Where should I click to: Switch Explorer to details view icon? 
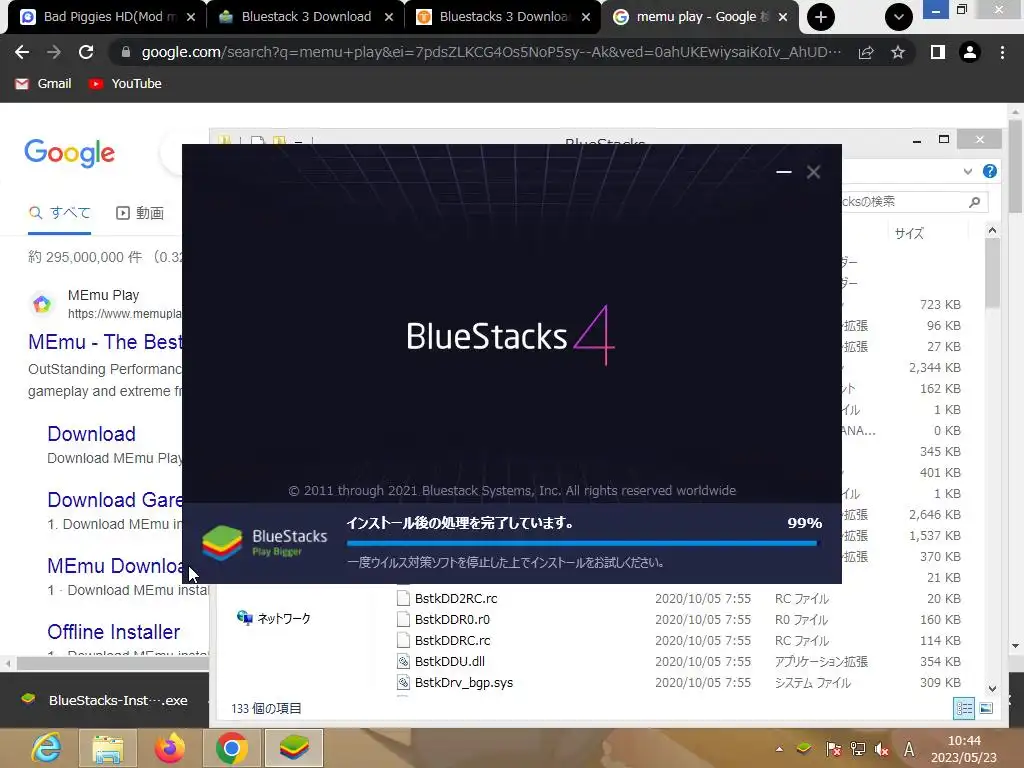coord(964,708)
